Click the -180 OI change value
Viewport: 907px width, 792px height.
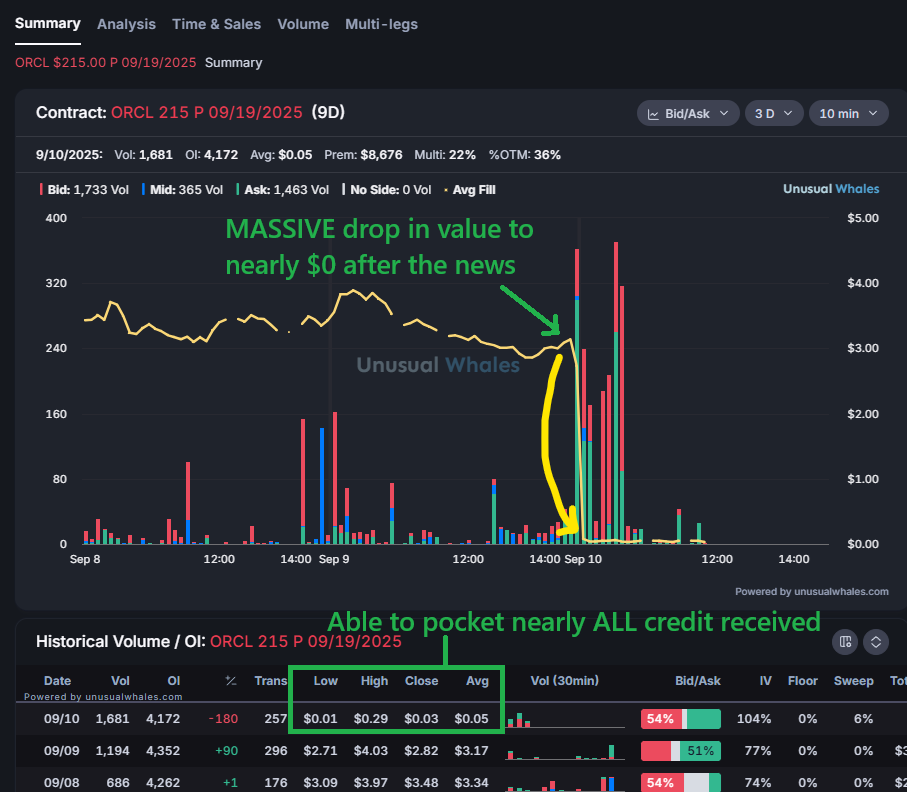(223, 719)
